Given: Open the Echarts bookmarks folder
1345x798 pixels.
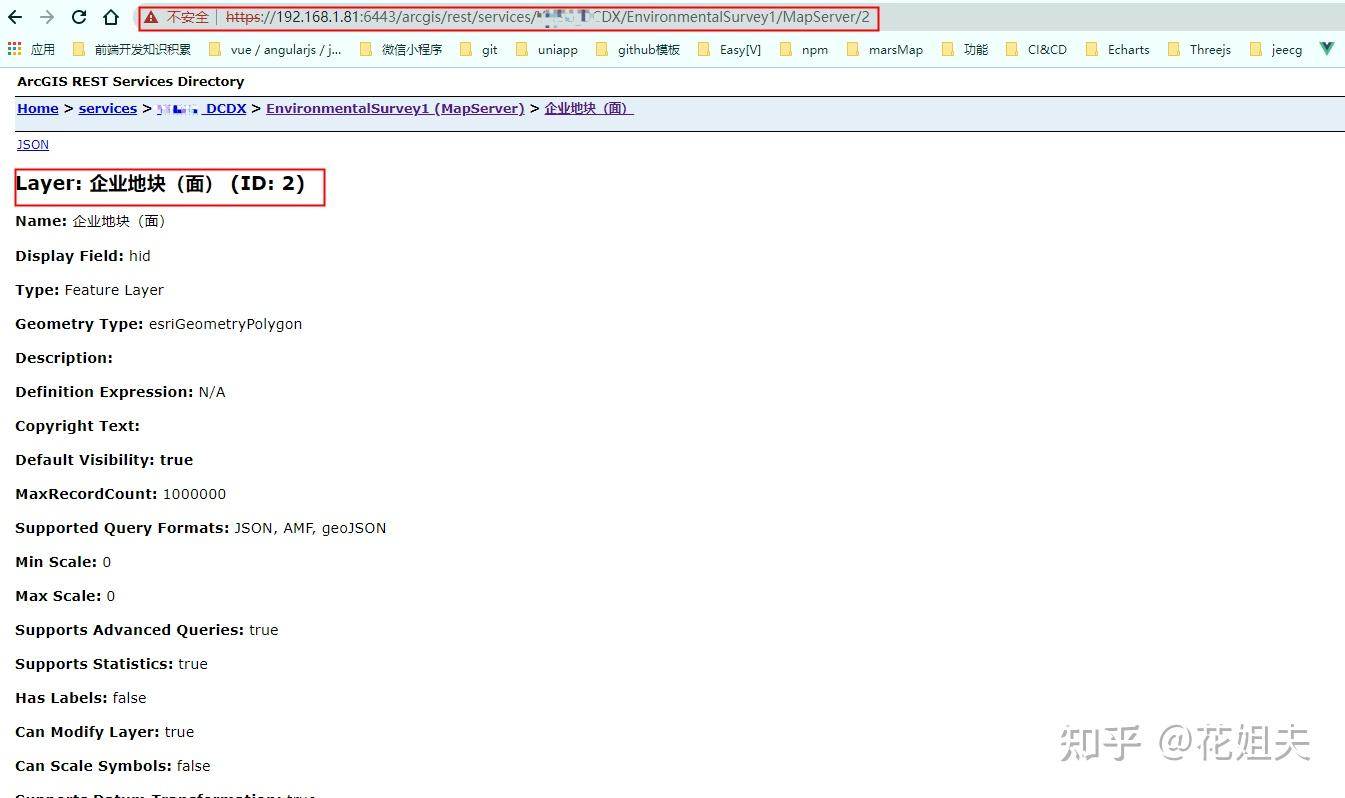Looking at the screenshot, I should 1129,49.
